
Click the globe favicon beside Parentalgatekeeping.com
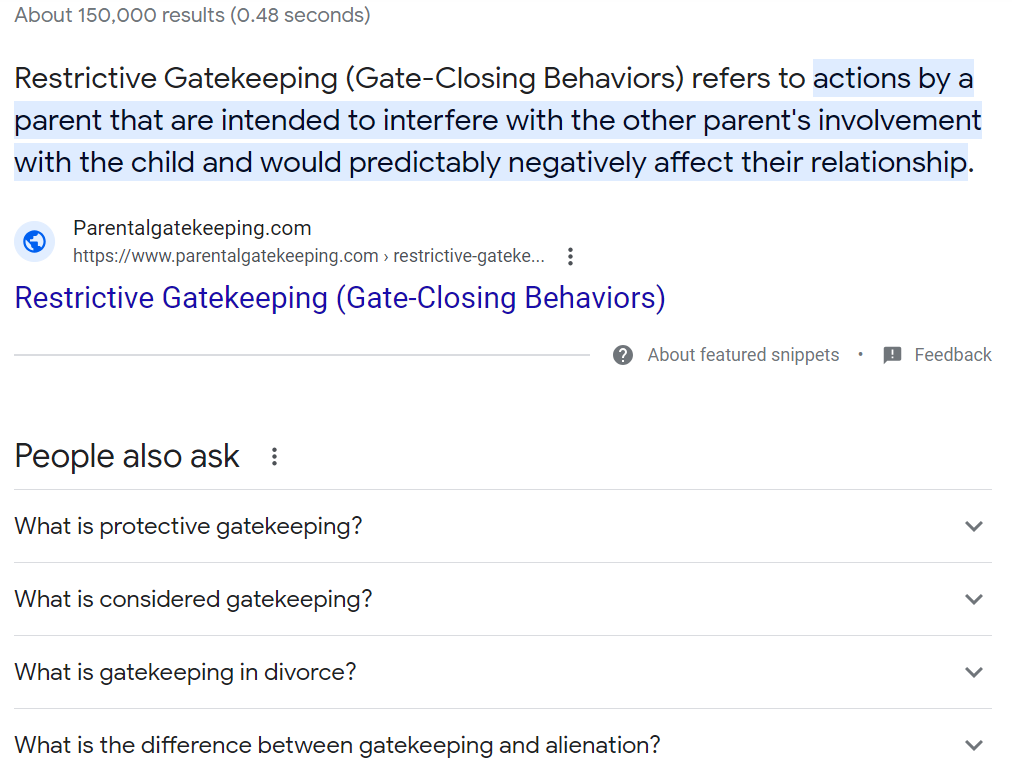tap(34, 241)
